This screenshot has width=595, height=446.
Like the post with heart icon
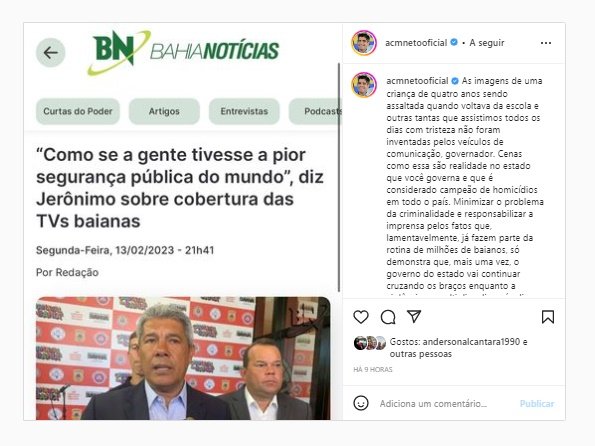pos(360,317)
